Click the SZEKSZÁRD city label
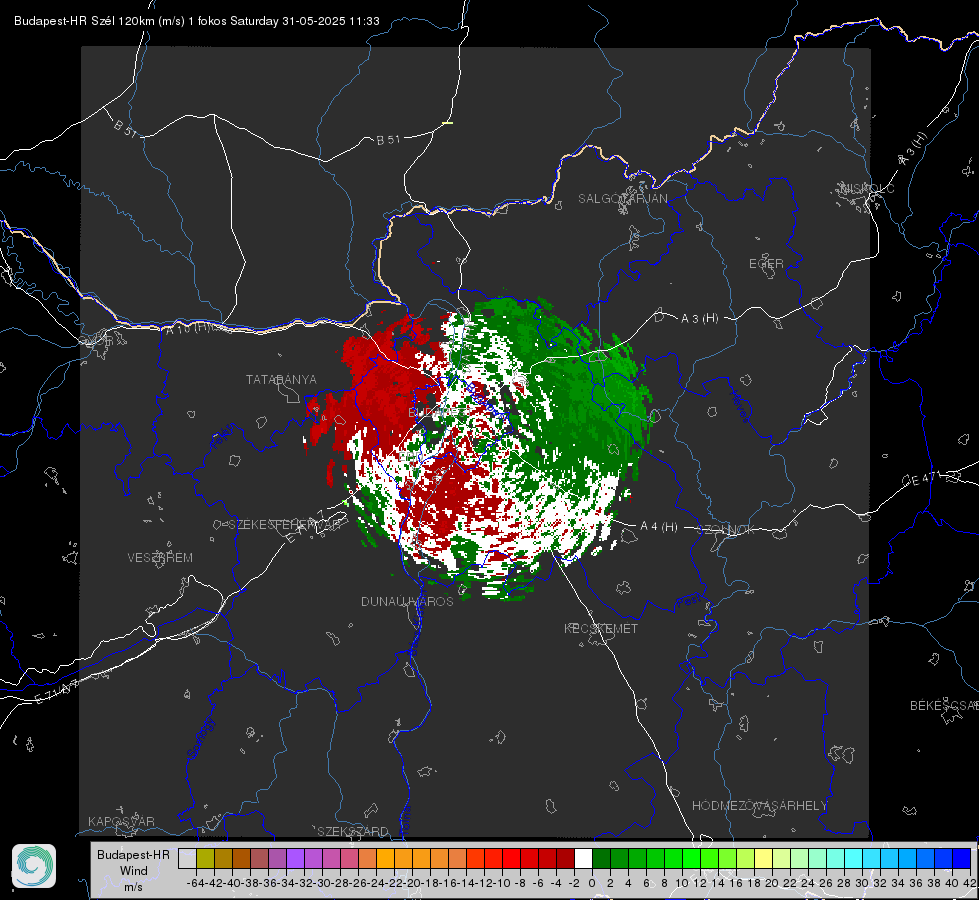Image resolution: width=979 pixels, height=900 pixels. coord(353,831)
